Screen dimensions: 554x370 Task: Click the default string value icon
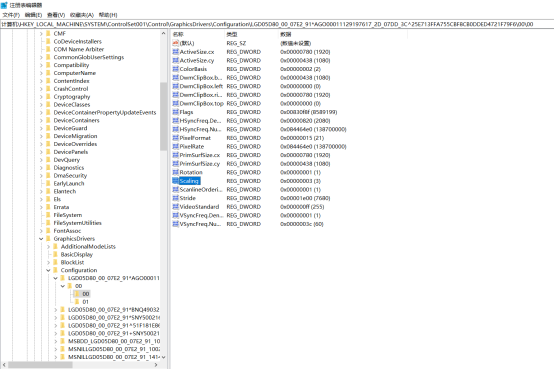[176, 43]
